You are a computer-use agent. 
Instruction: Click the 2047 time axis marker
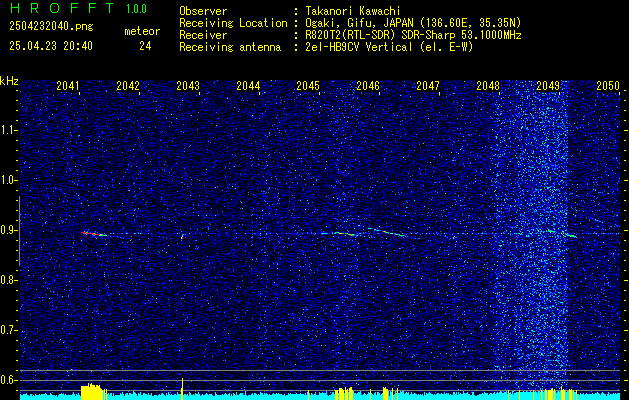[x=428, y=85]
